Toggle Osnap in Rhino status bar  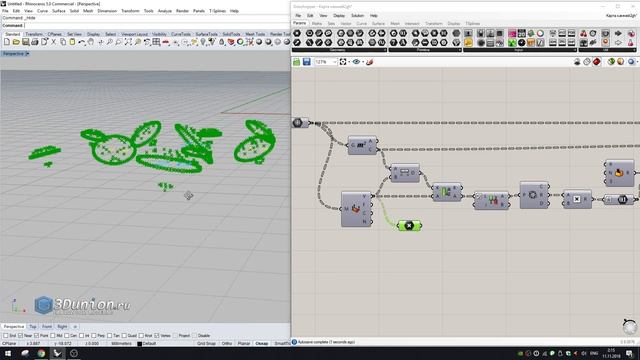click(262, 343)
